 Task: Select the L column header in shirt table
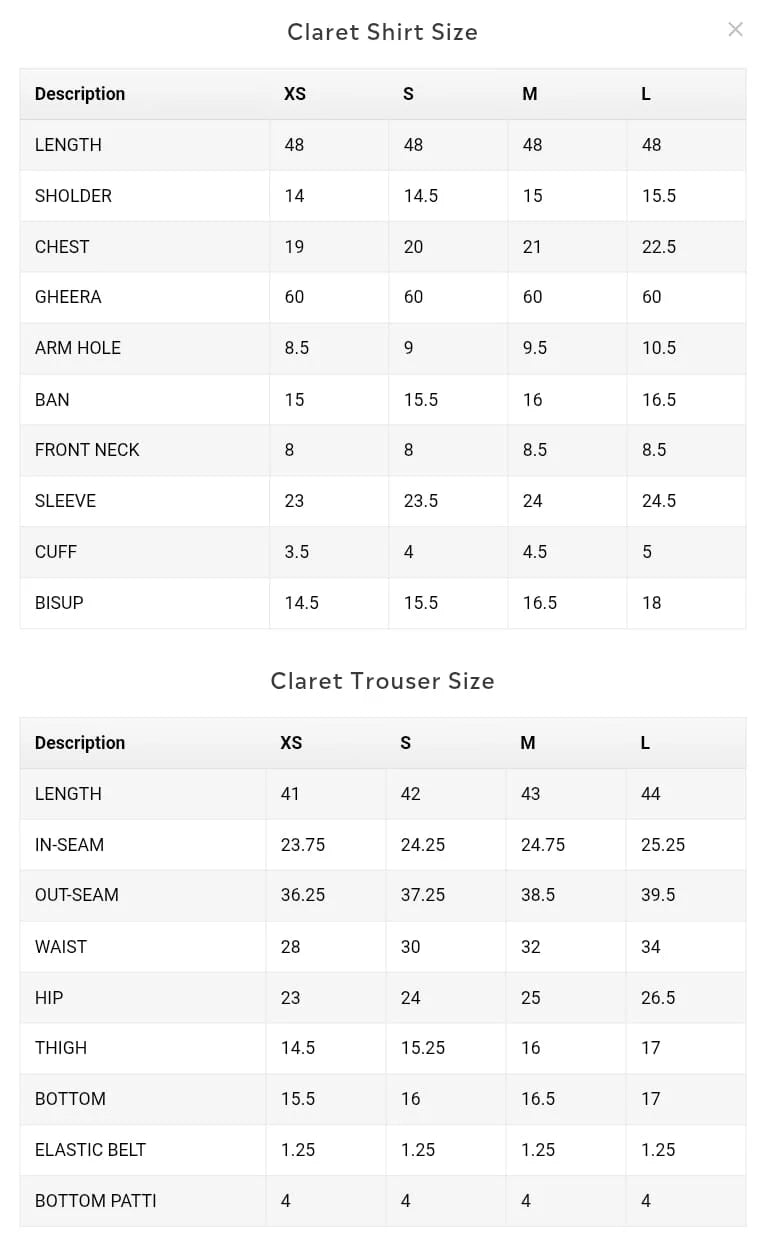[x=646, y=94]
